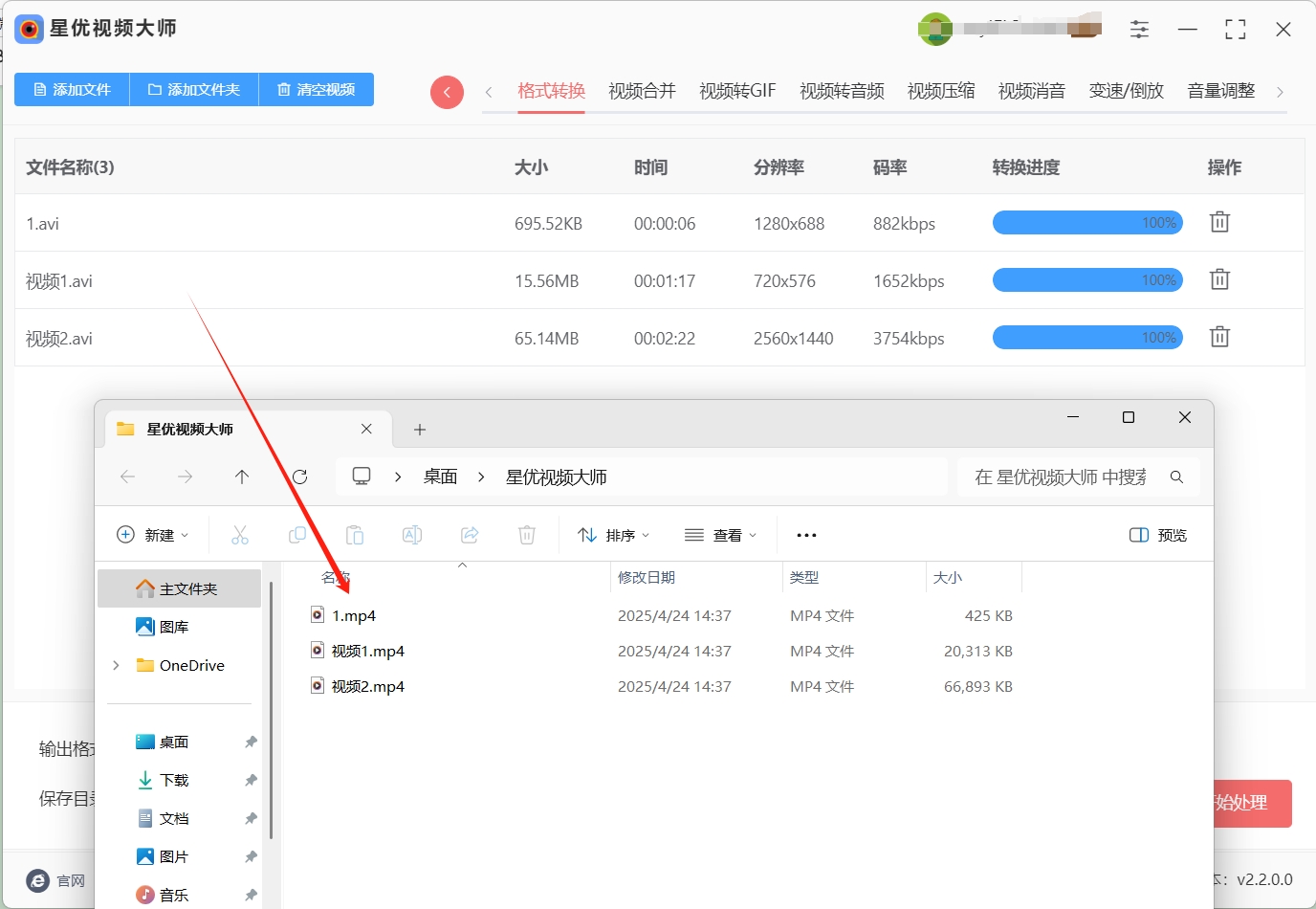Click the computer icon in address bar
The height and width of the screenshot is (909, 1316).
pos(362,477)
